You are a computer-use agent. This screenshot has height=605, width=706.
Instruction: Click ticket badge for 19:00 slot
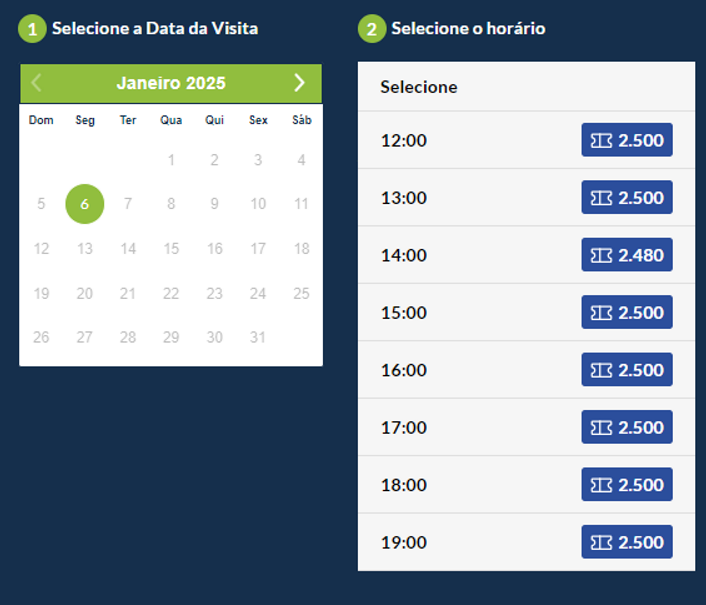coord(627,542)
